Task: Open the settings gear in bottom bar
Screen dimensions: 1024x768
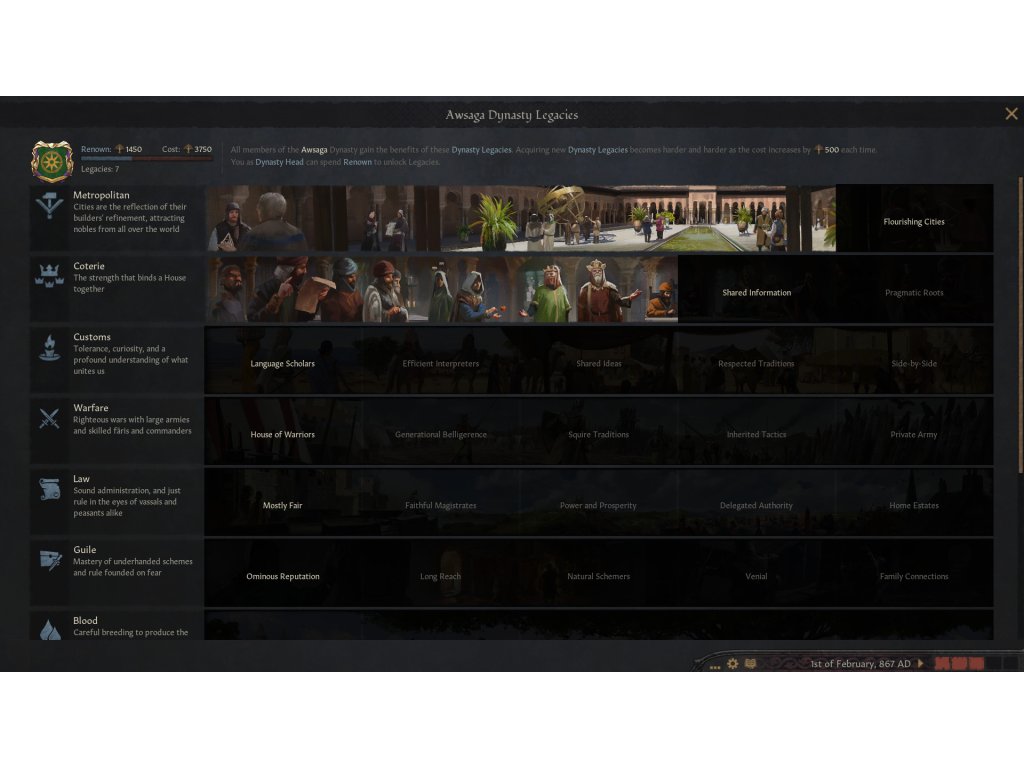Action: click(733, 664)
